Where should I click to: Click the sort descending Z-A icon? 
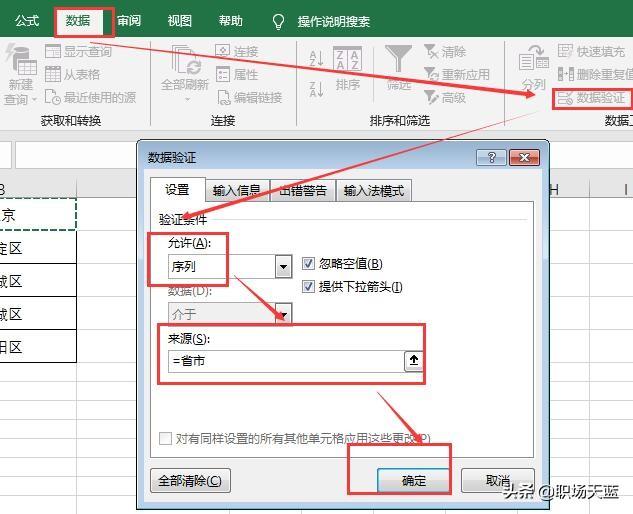(316, 89)
